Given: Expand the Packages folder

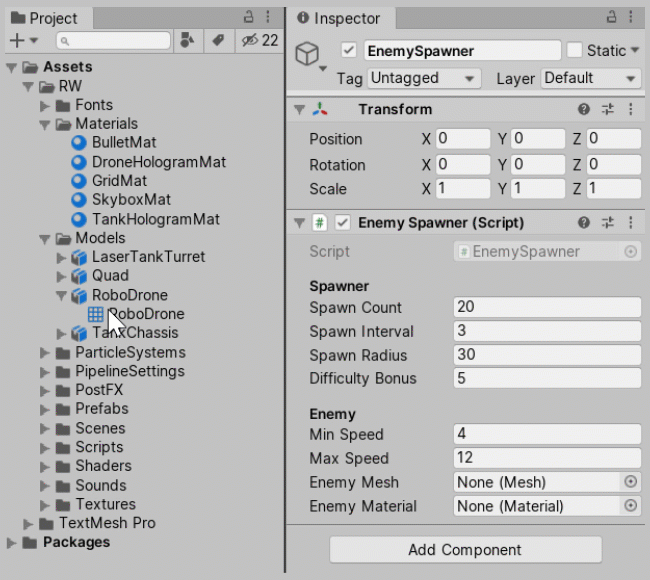Looking at the screenshot, I should coord(12,542).
